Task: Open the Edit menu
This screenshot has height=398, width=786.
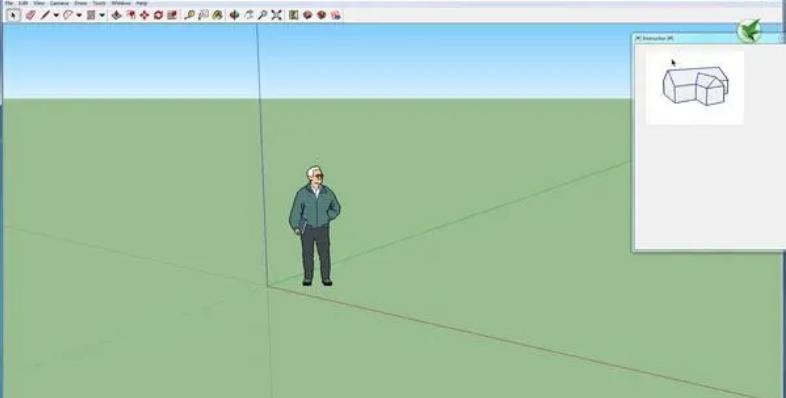Action: tap(23, 3)
